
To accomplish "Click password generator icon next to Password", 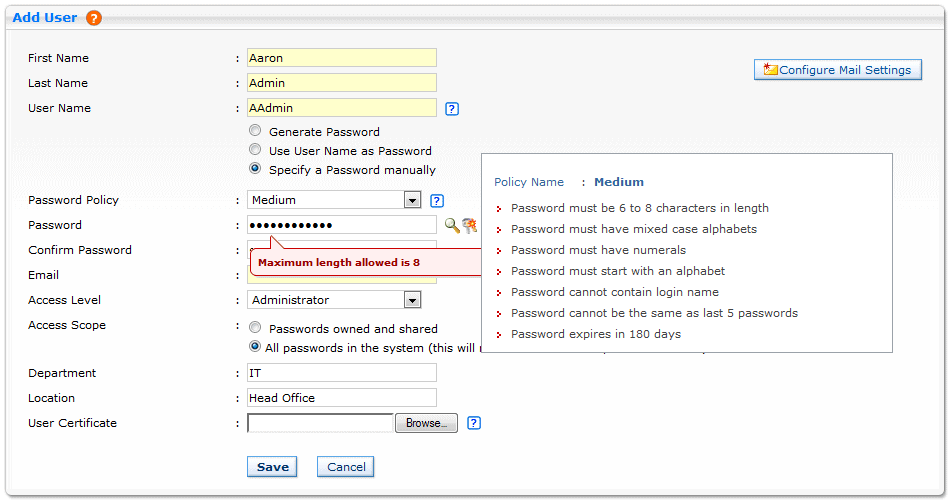I will (469, 226).
